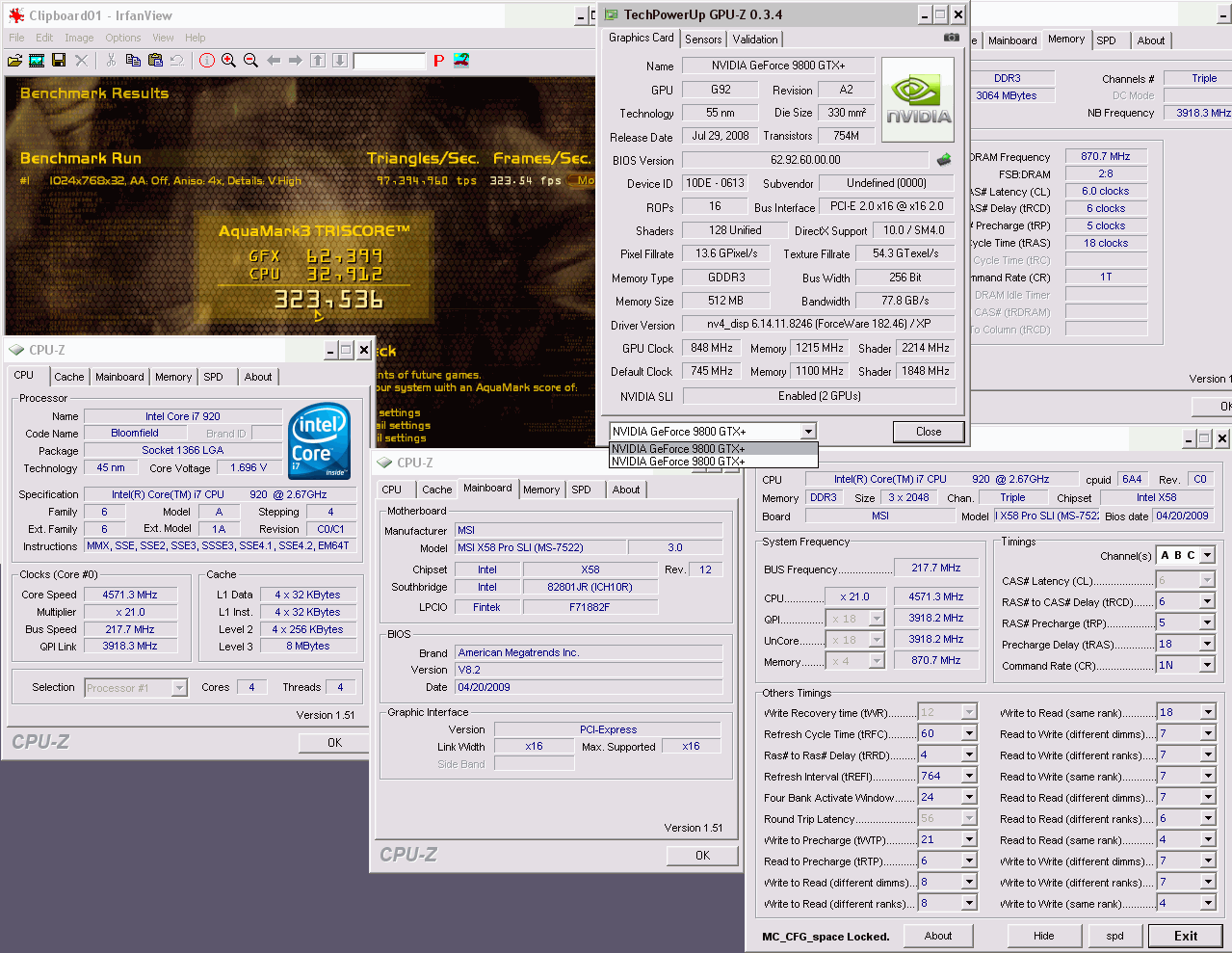Open SPD tab in CPU-Z Mainboard window
Viewport: 1232px width, 953px height.
click(581, 490)
